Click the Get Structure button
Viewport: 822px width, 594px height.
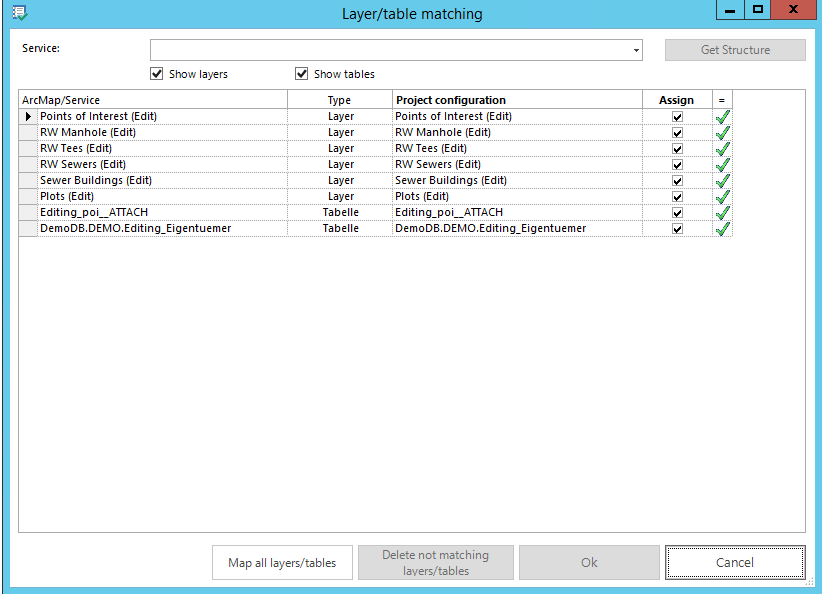point(735,49)
